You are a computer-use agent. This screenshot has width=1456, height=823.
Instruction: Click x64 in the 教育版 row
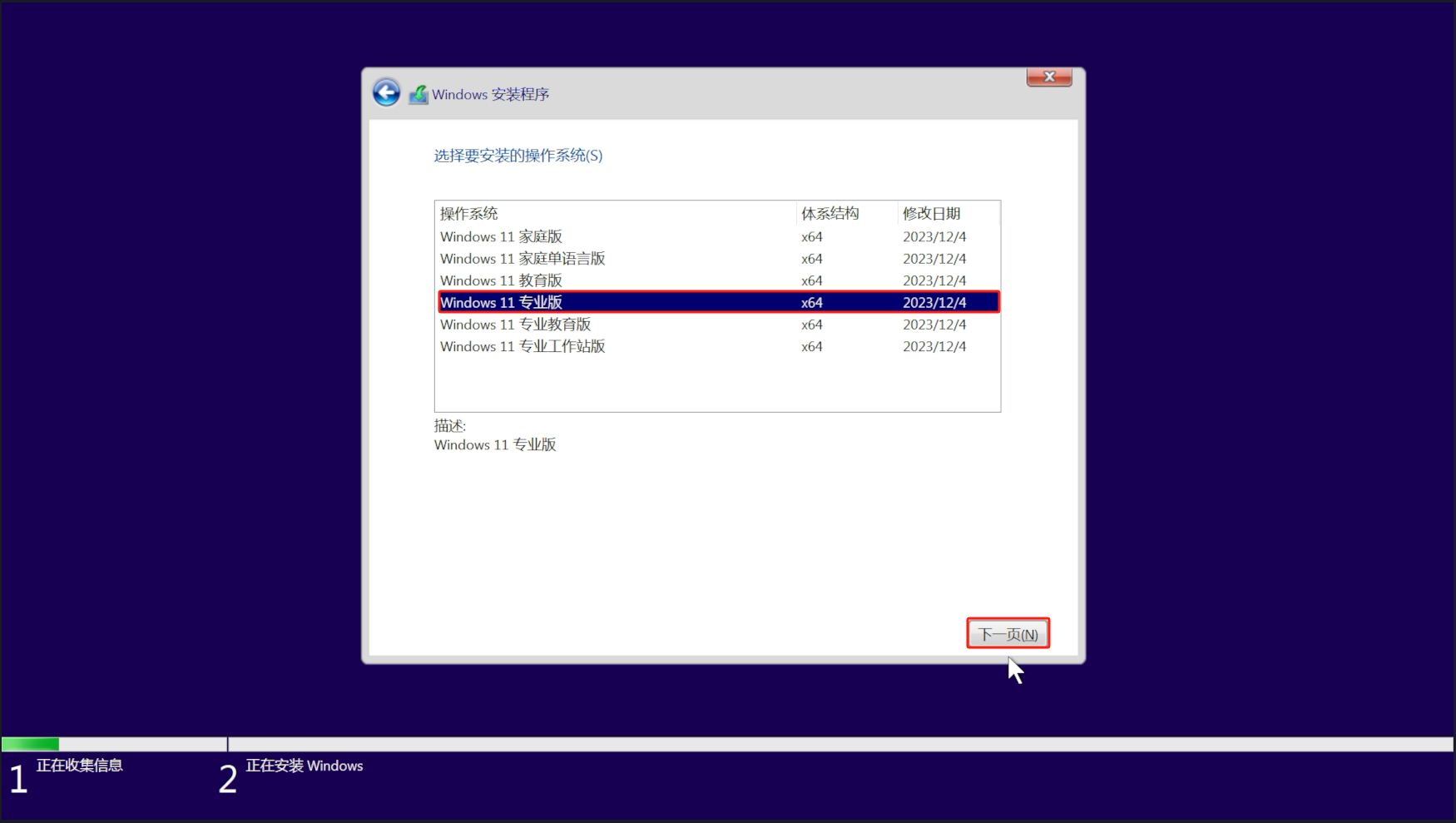coord(812,280)
